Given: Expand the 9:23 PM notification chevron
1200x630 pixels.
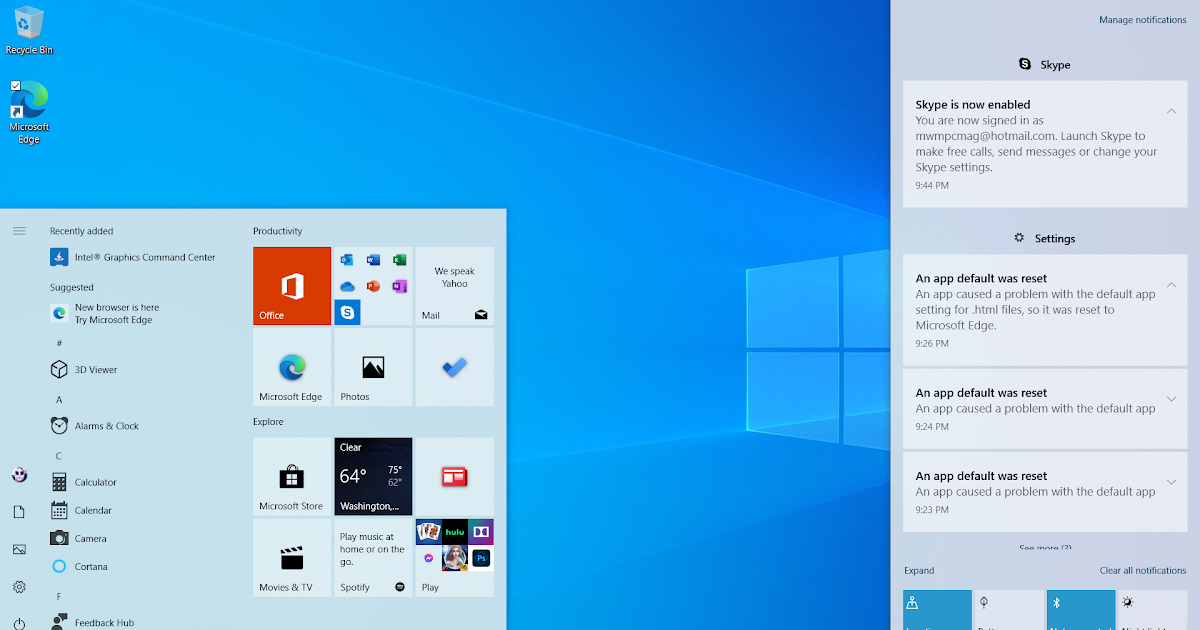Looking at the screenshot, I should (x=1171, y=482).
